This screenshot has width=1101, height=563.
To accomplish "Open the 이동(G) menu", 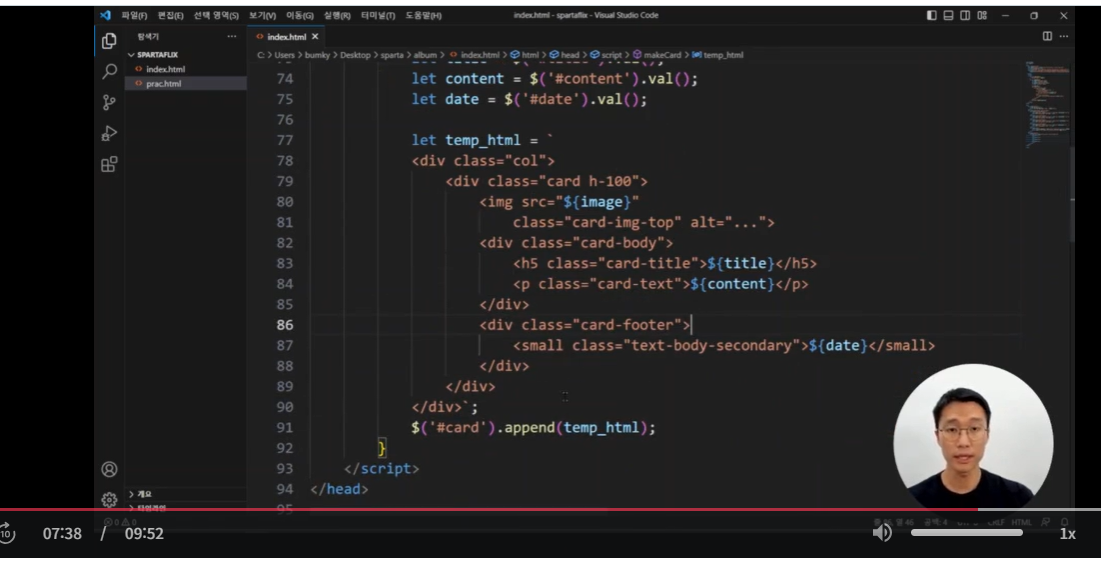I will coord(299,15).
